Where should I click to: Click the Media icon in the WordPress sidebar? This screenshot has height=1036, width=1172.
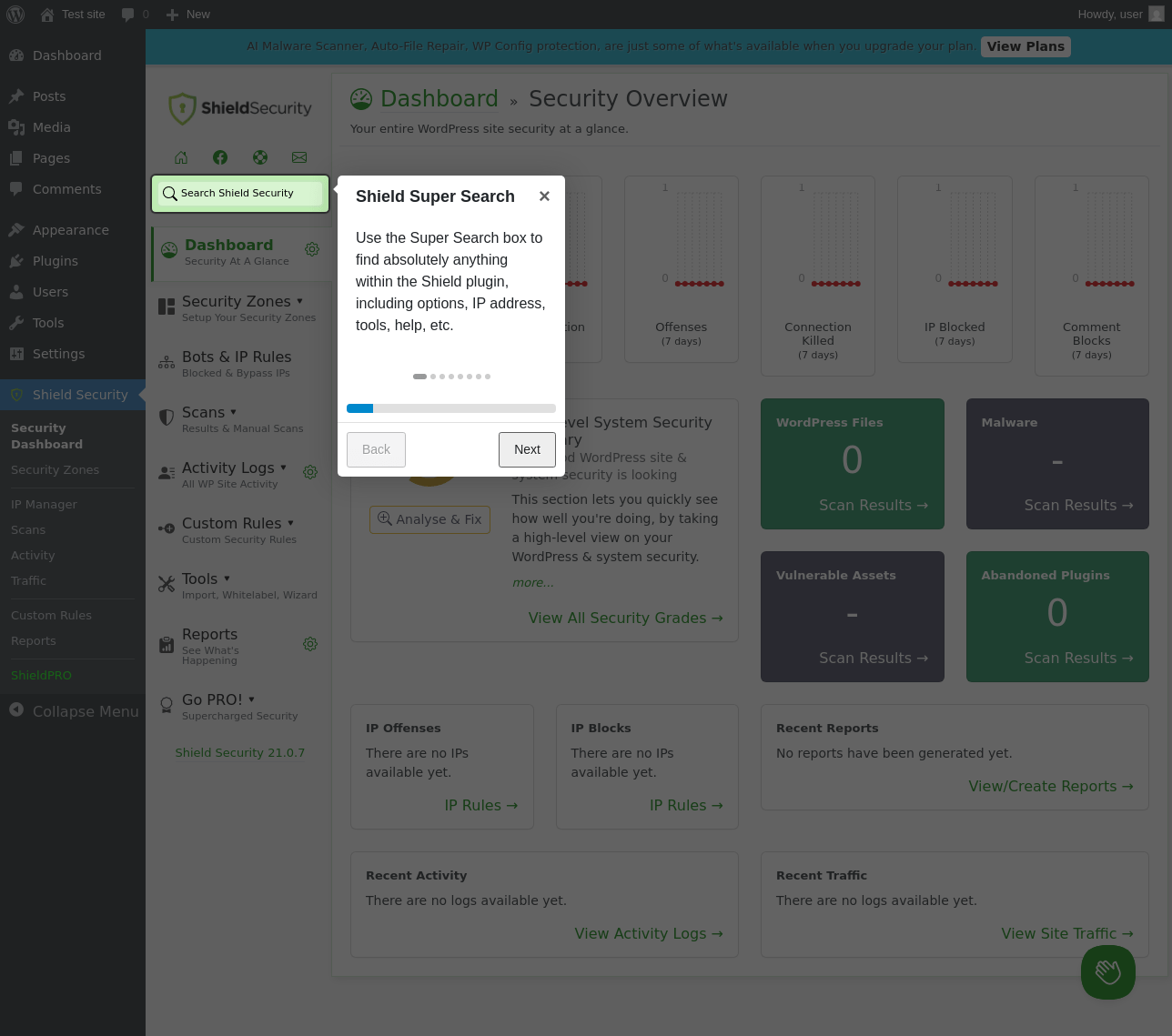(16, 127)
